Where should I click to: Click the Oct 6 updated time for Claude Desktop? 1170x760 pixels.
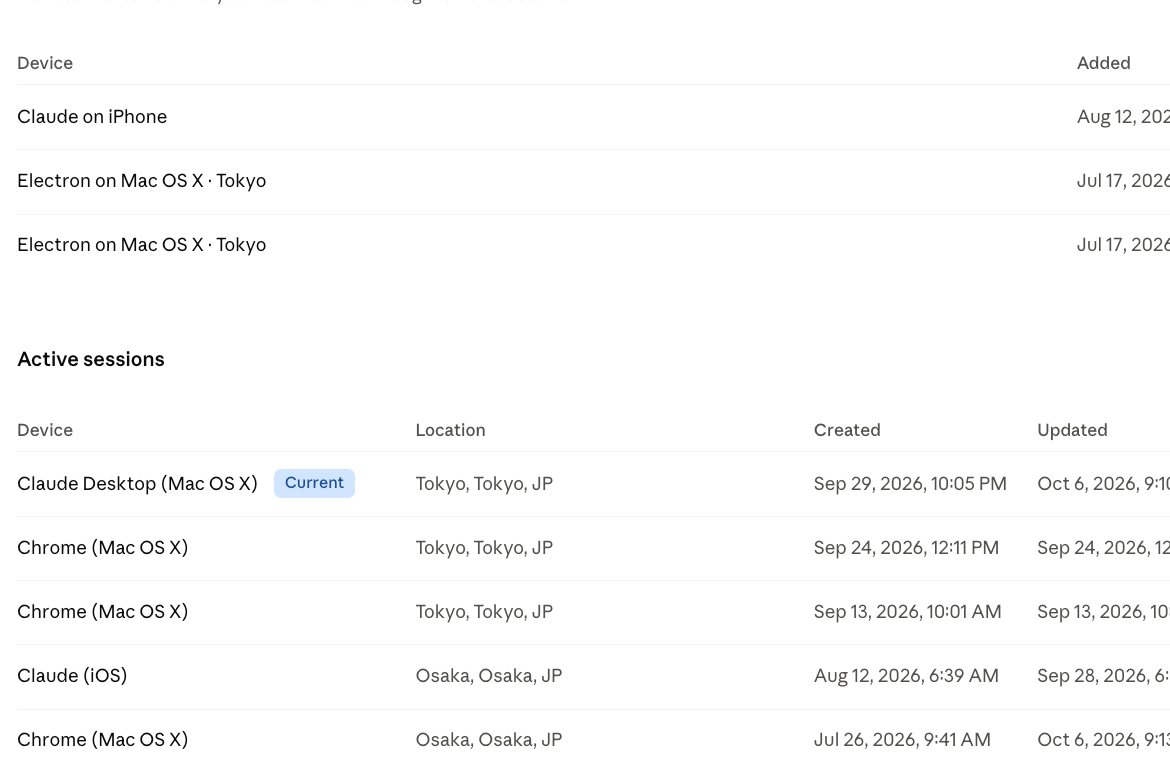coord(1104,484)
